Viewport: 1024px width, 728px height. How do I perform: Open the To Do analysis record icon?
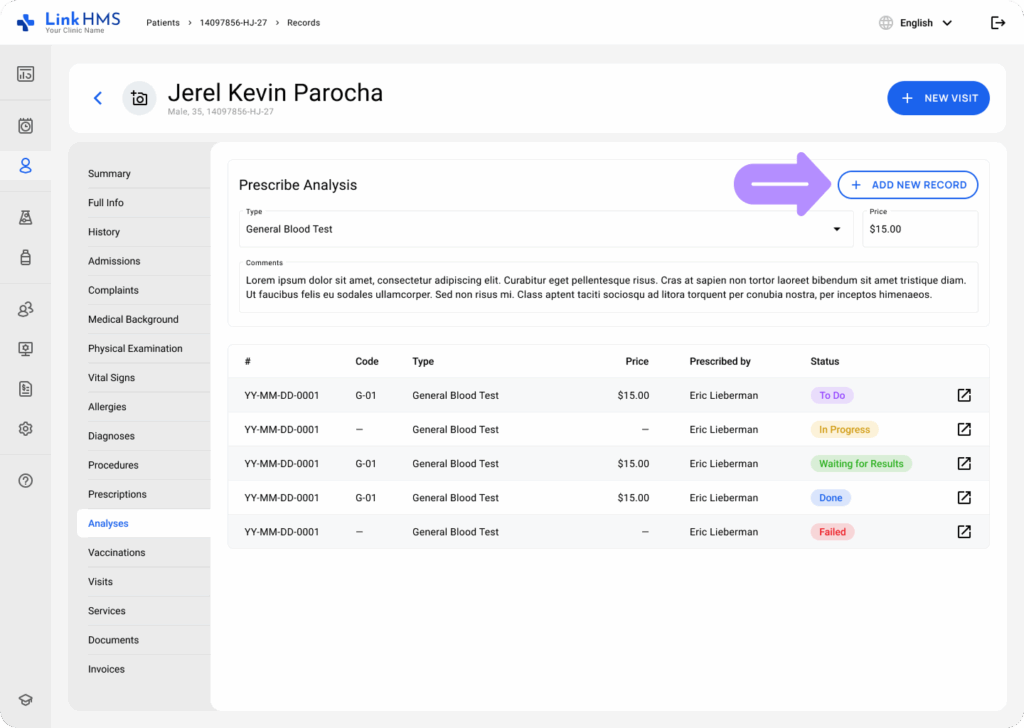pyautogui.click(x=964, y=395)
